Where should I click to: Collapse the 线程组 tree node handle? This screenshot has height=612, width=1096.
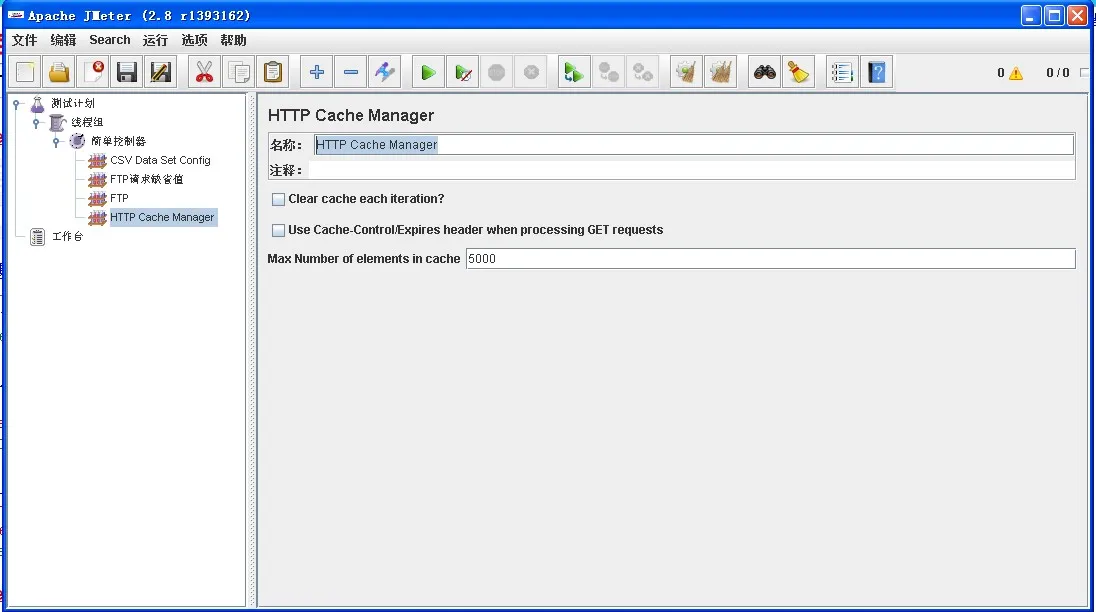click(36, 123)
